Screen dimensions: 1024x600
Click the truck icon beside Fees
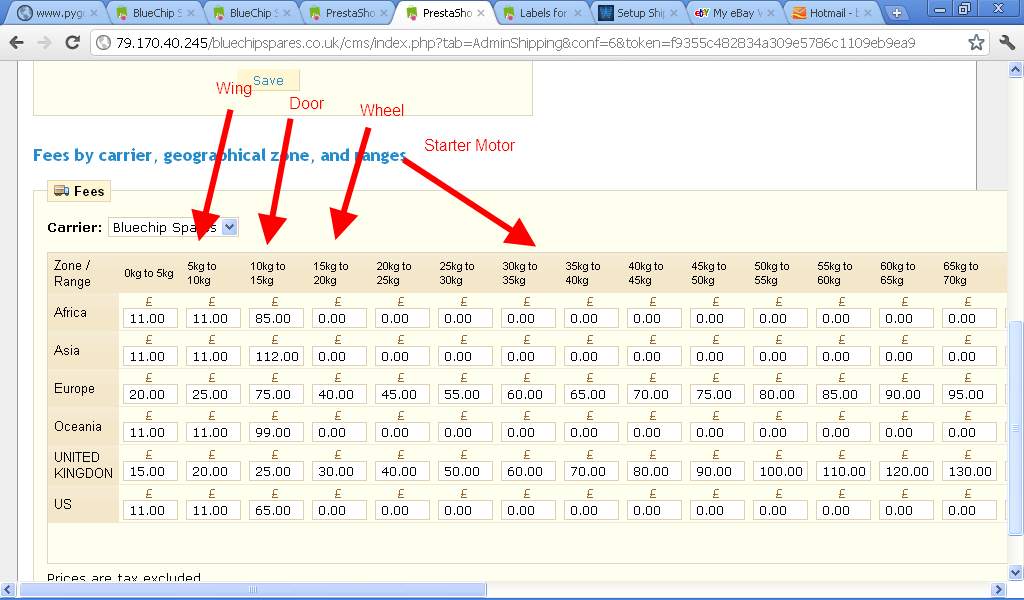62,191
